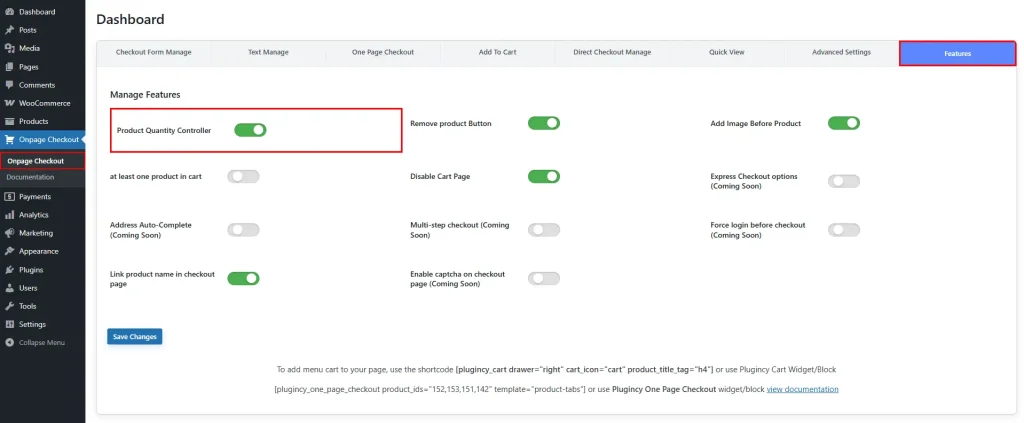Image resolution: width=1024 pixels, height=423 pixels.
Task: Switch to One Page Checkout tab
Action: (383, 52)
